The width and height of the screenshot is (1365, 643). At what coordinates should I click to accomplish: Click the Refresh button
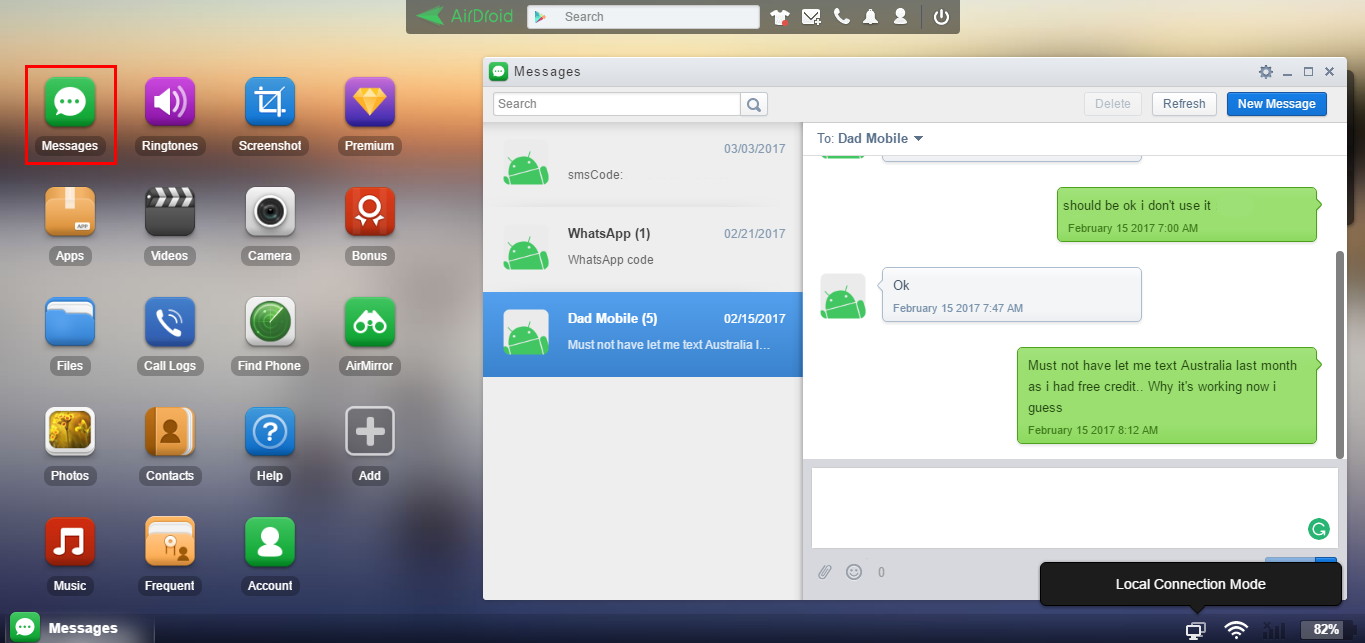(x=1184, y=104)
